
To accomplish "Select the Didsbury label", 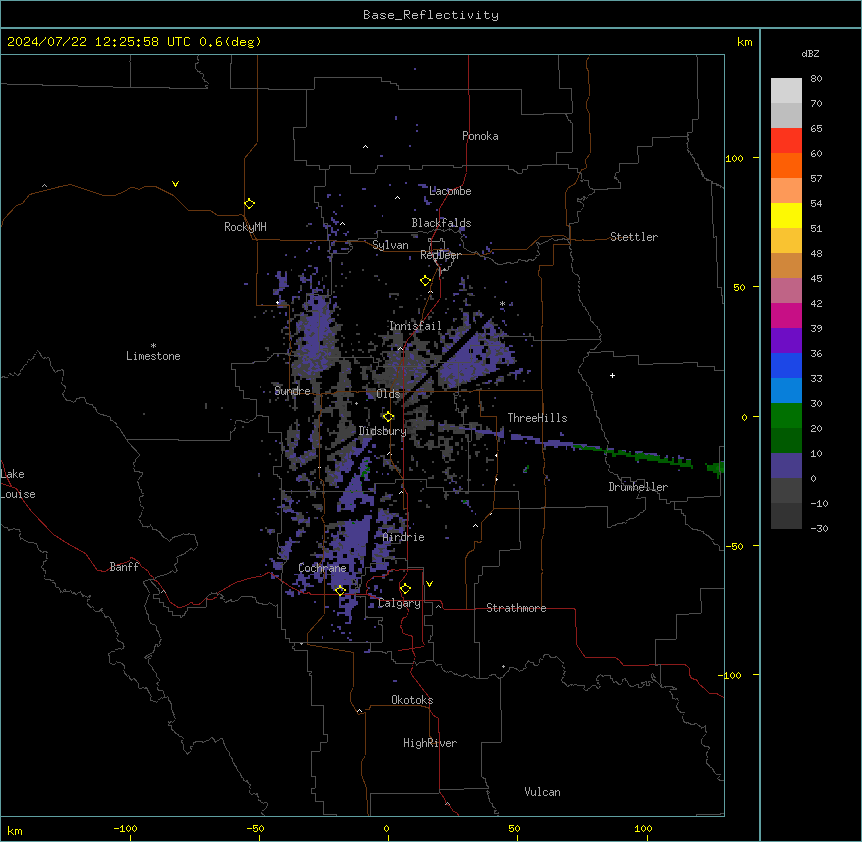I will (383, 431).
